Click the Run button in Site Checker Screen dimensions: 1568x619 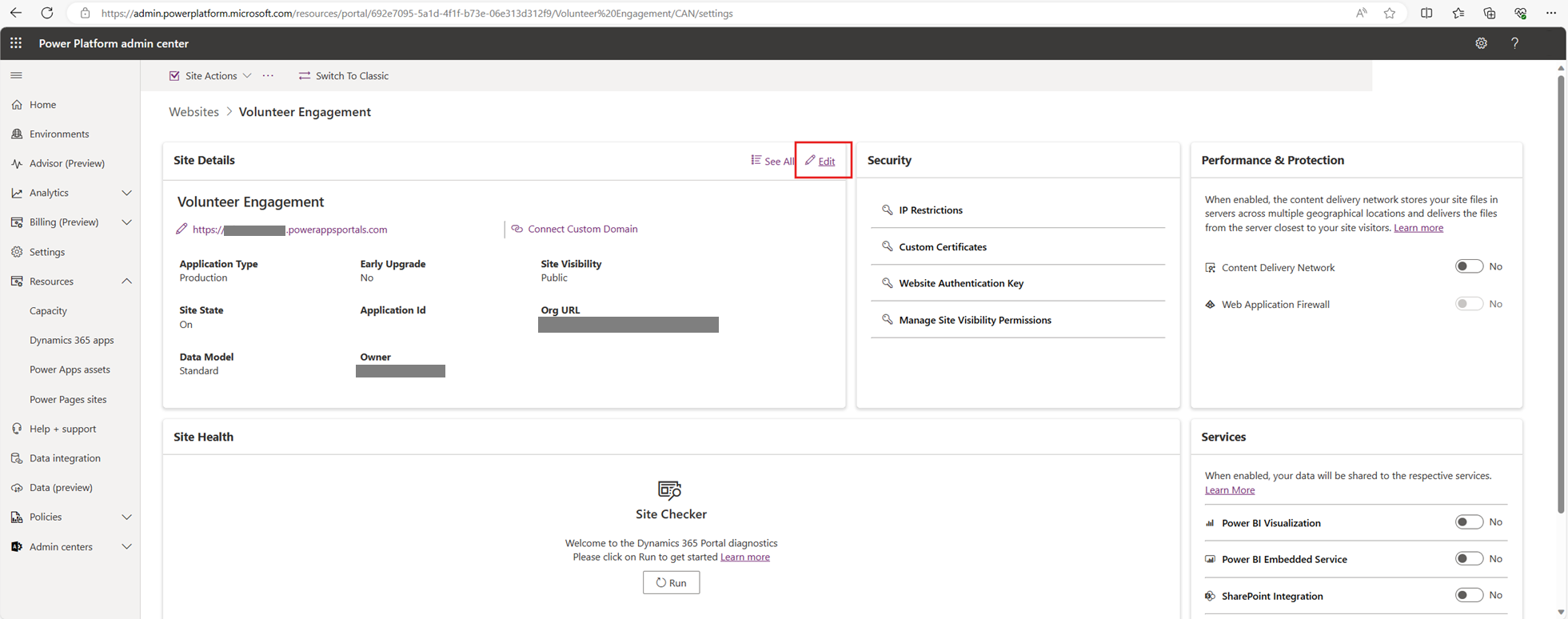click(x=671, y=582)
